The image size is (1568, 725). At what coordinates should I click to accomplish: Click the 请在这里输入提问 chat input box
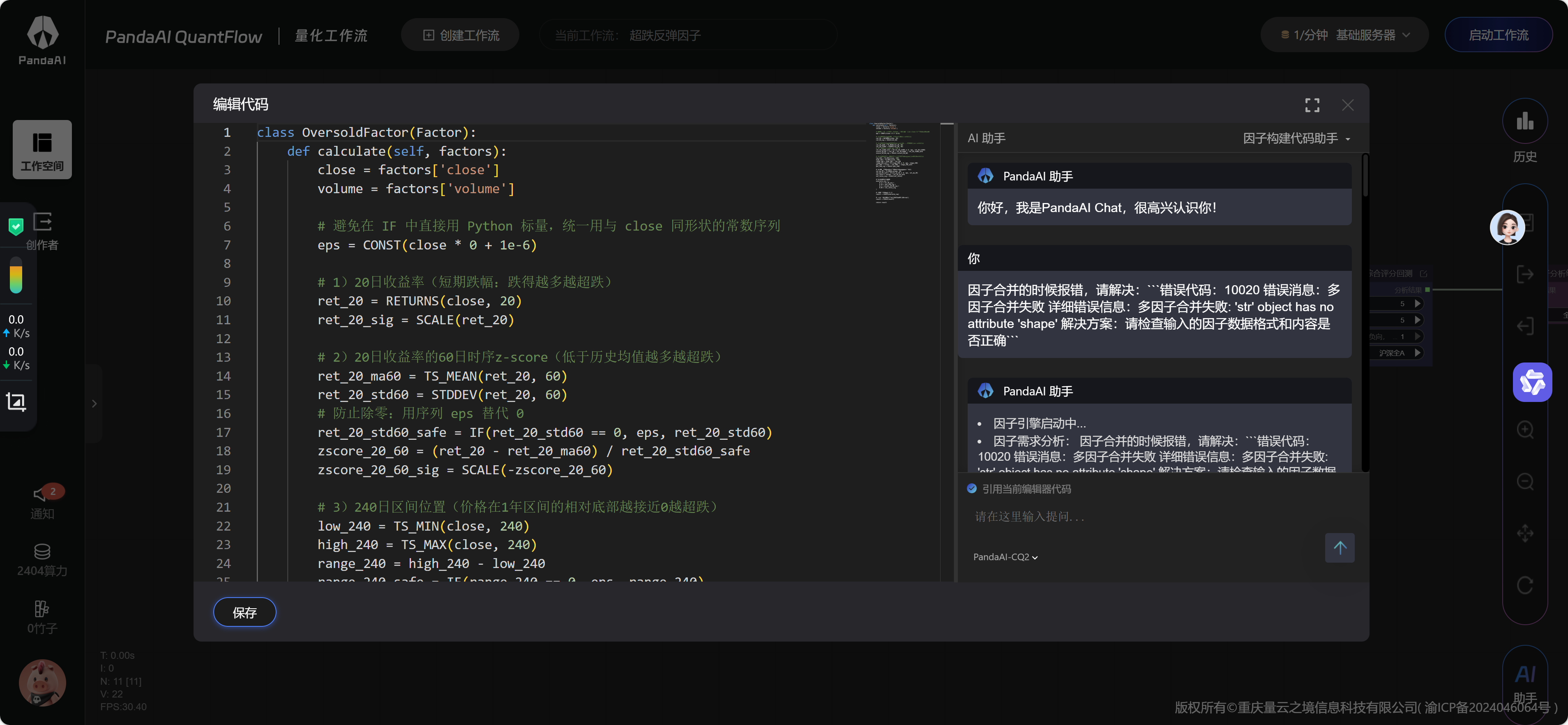1144,517
